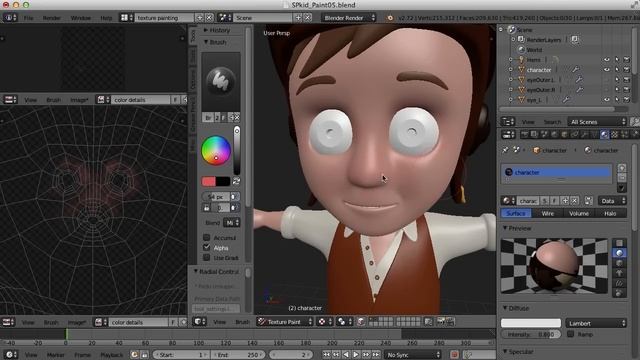Screen dimensions: 640x360
Task: Toggle selectability cursor for character row
Action: 617,70
